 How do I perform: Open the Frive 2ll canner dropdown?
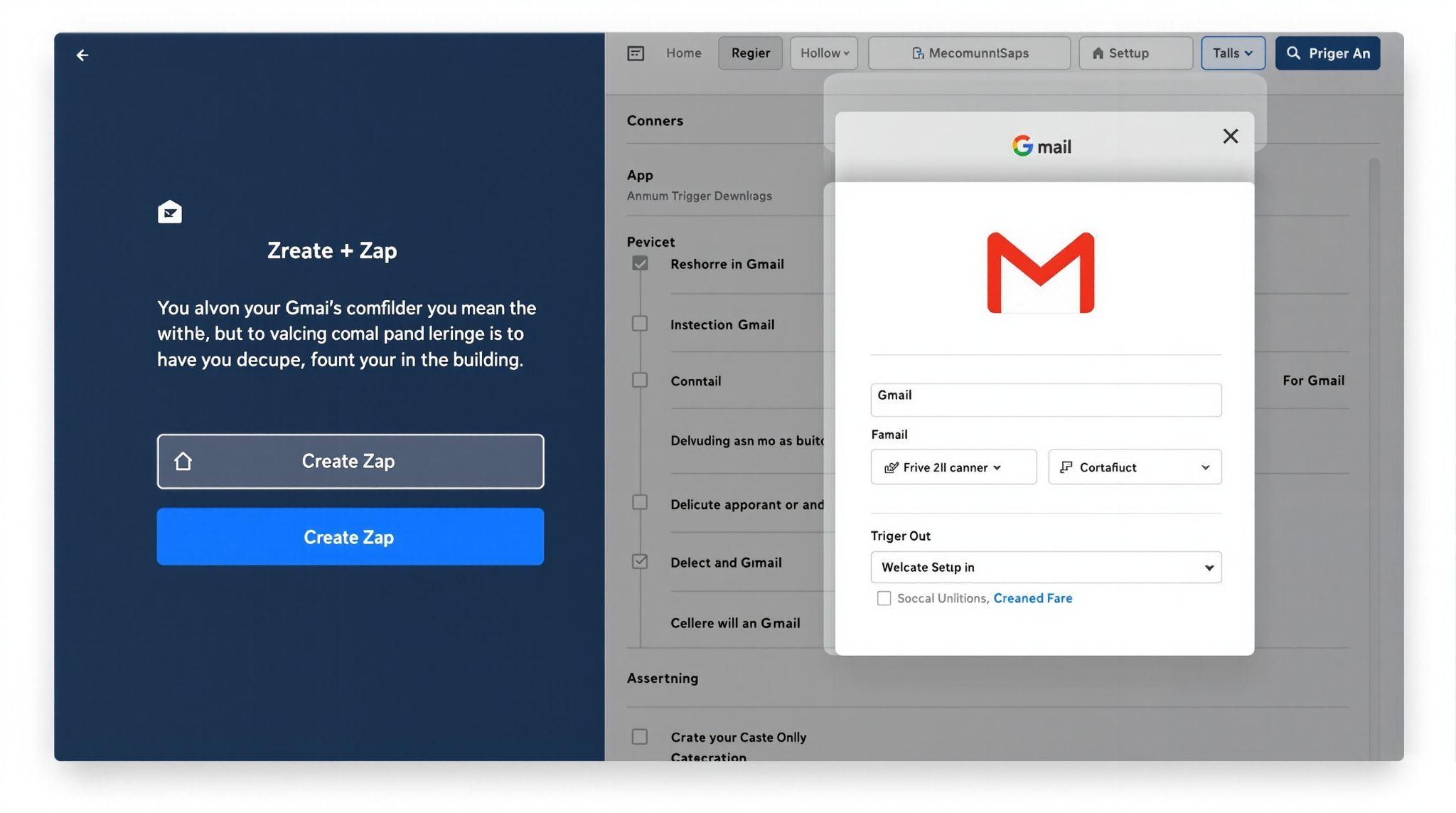click(x=953, y=467)
